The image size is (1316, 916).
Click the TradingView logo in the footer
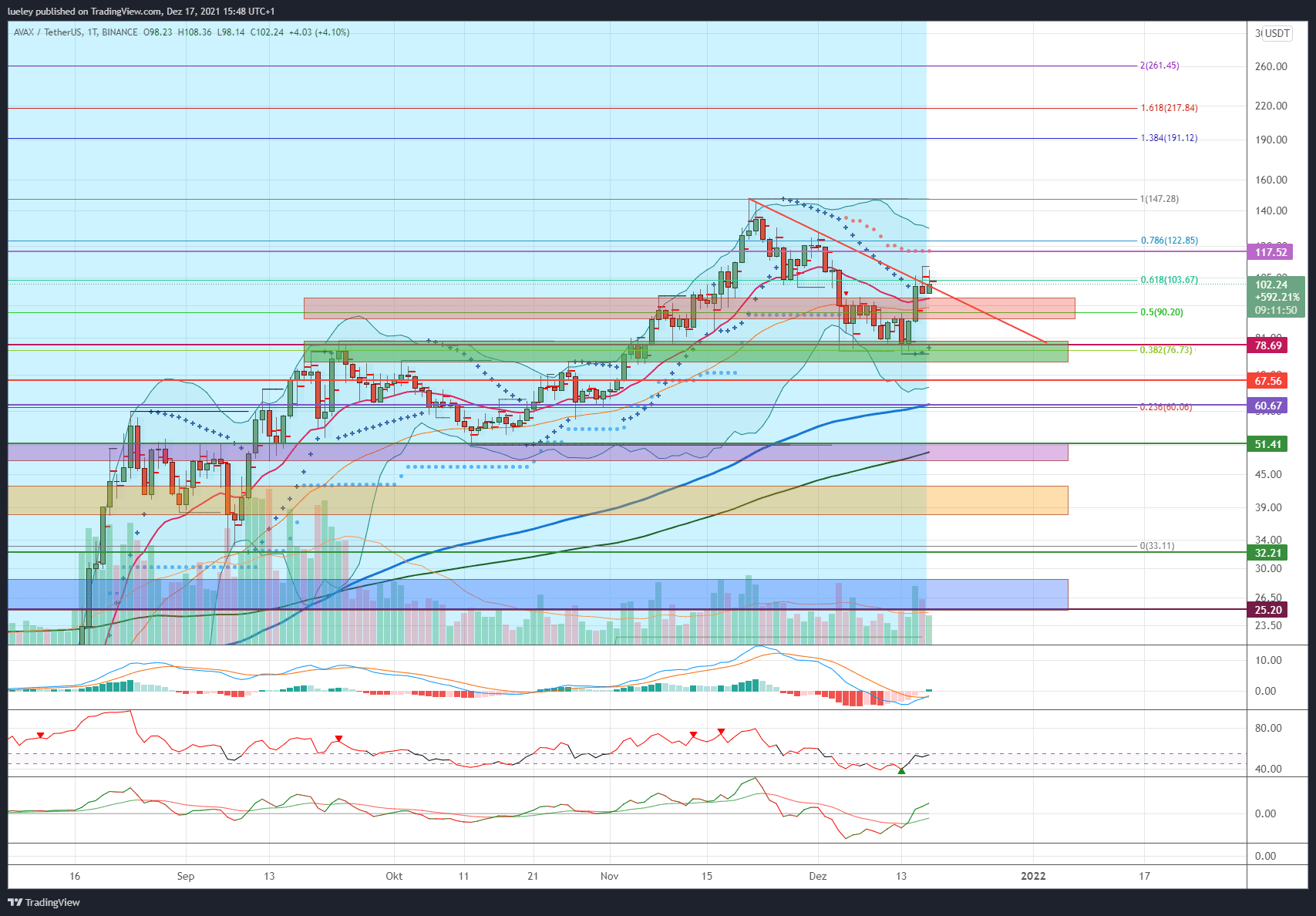click(x=44, y=902)
